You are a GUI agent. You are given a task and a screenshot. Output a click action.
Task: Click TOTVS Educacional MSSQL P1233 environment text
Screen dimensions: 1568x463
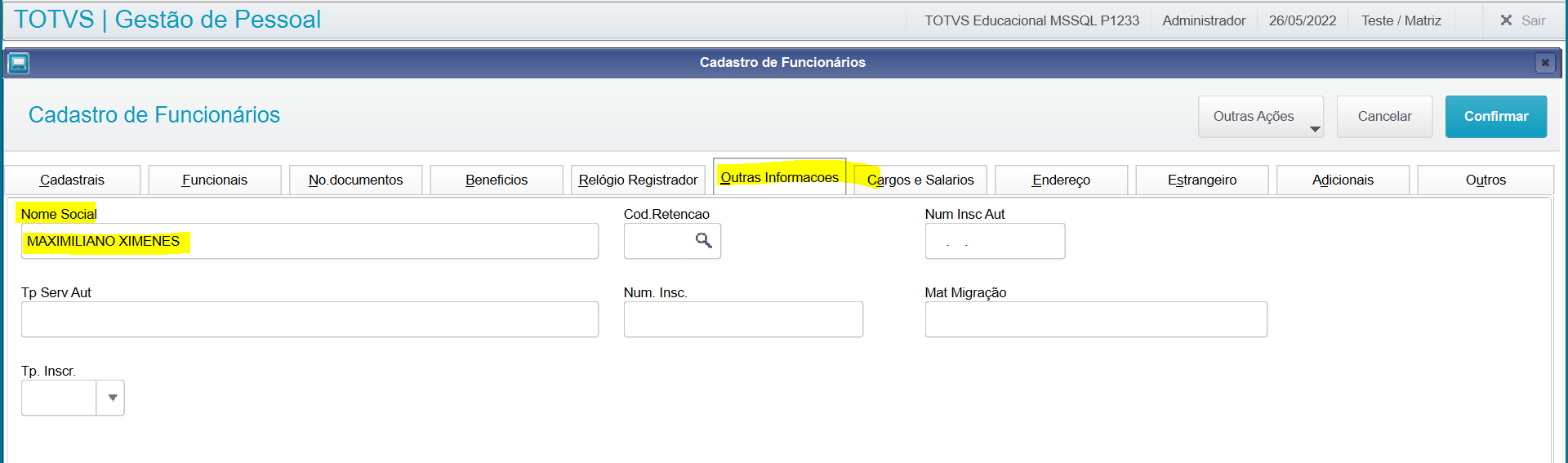[1031, 20]
